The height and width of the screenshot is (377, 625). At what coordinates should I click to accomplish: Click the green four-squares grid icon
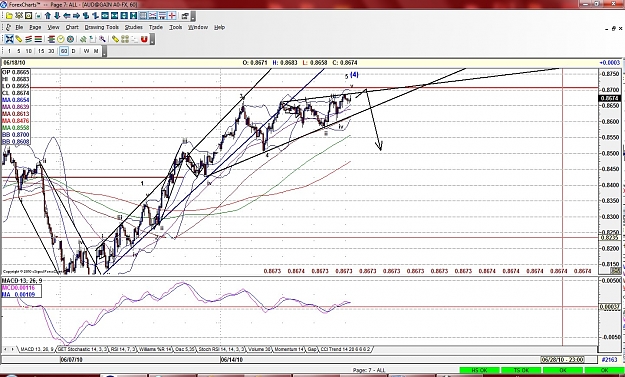pos(125,39)
